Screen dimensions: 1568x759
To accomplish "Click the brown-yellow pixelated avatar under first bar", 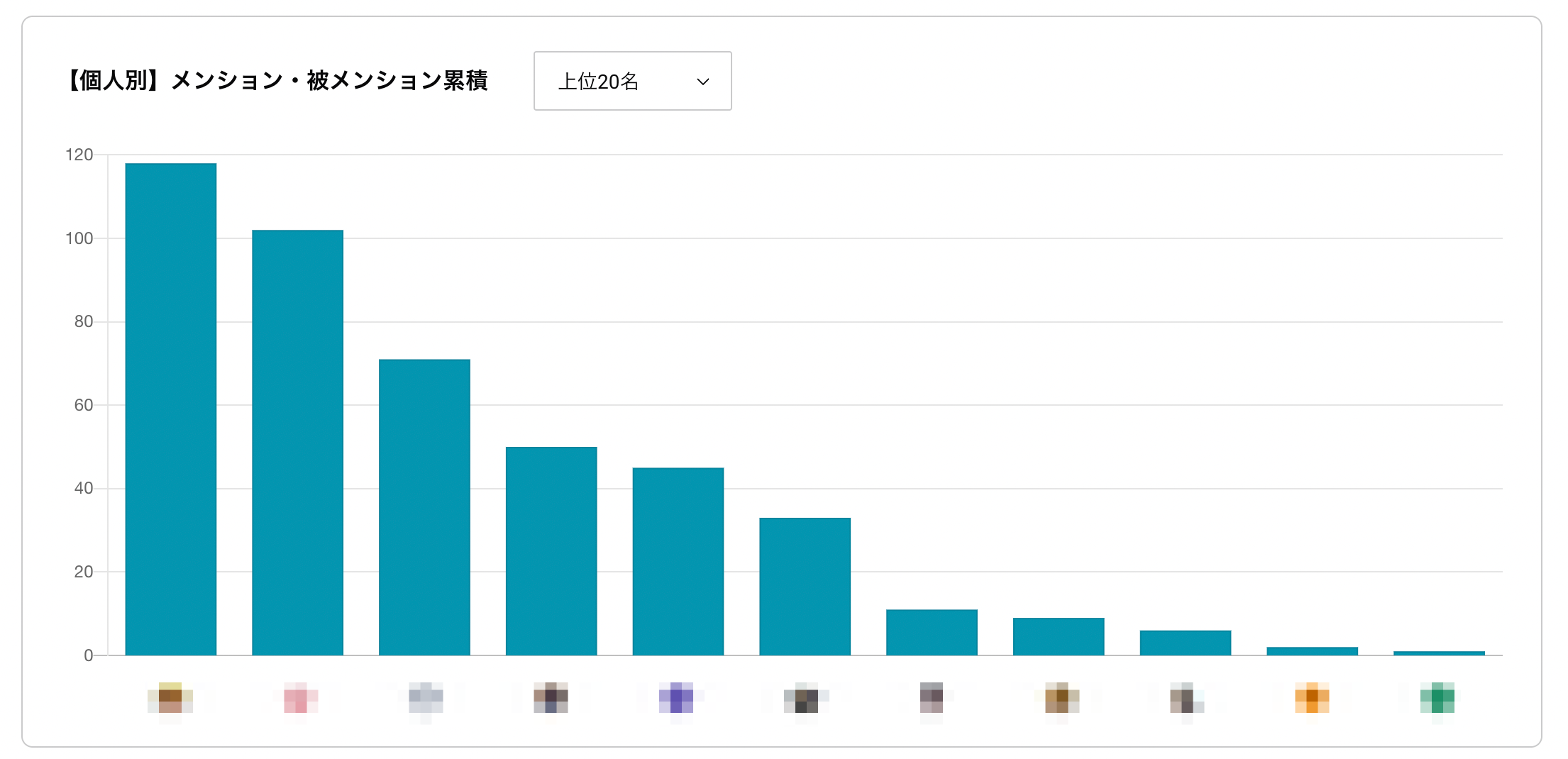I will 170,699.
